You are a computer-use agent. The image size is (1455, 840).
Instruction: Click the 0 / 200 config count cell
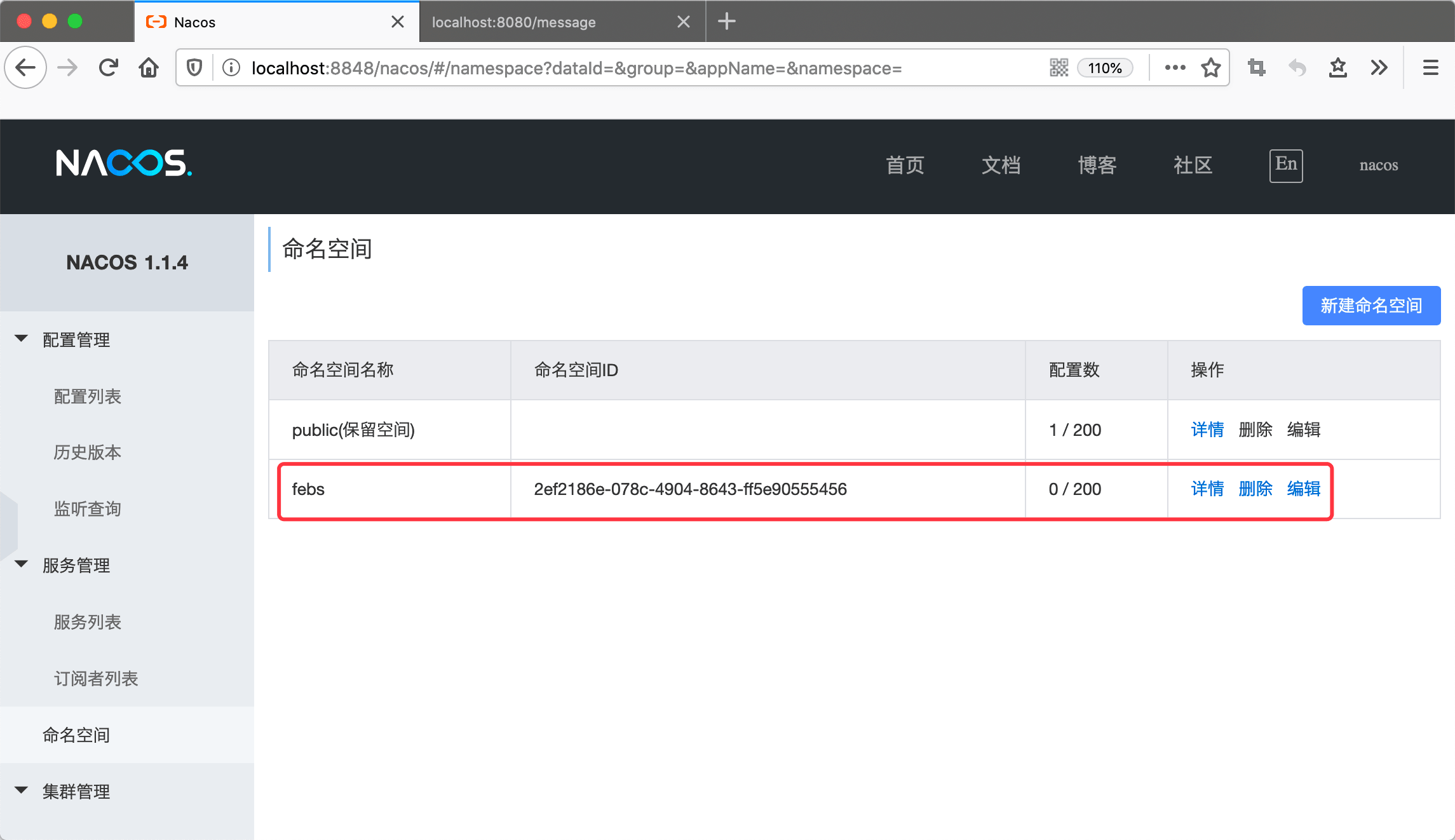[x=1096, y=489]
